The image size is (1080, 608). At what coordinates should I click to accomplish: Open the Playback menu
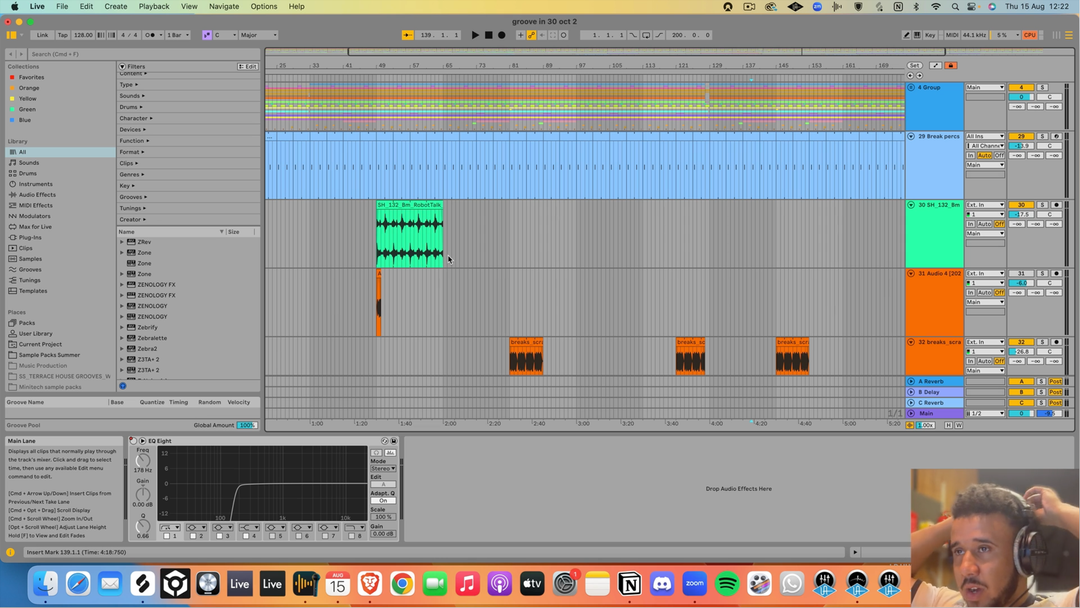coord(154,6)
